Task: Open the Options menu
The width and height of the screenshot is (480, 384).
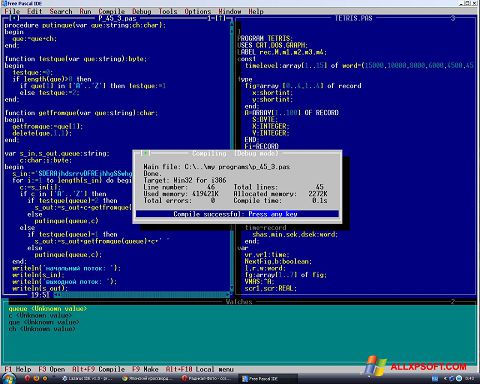Action: [x=198, y=11]
